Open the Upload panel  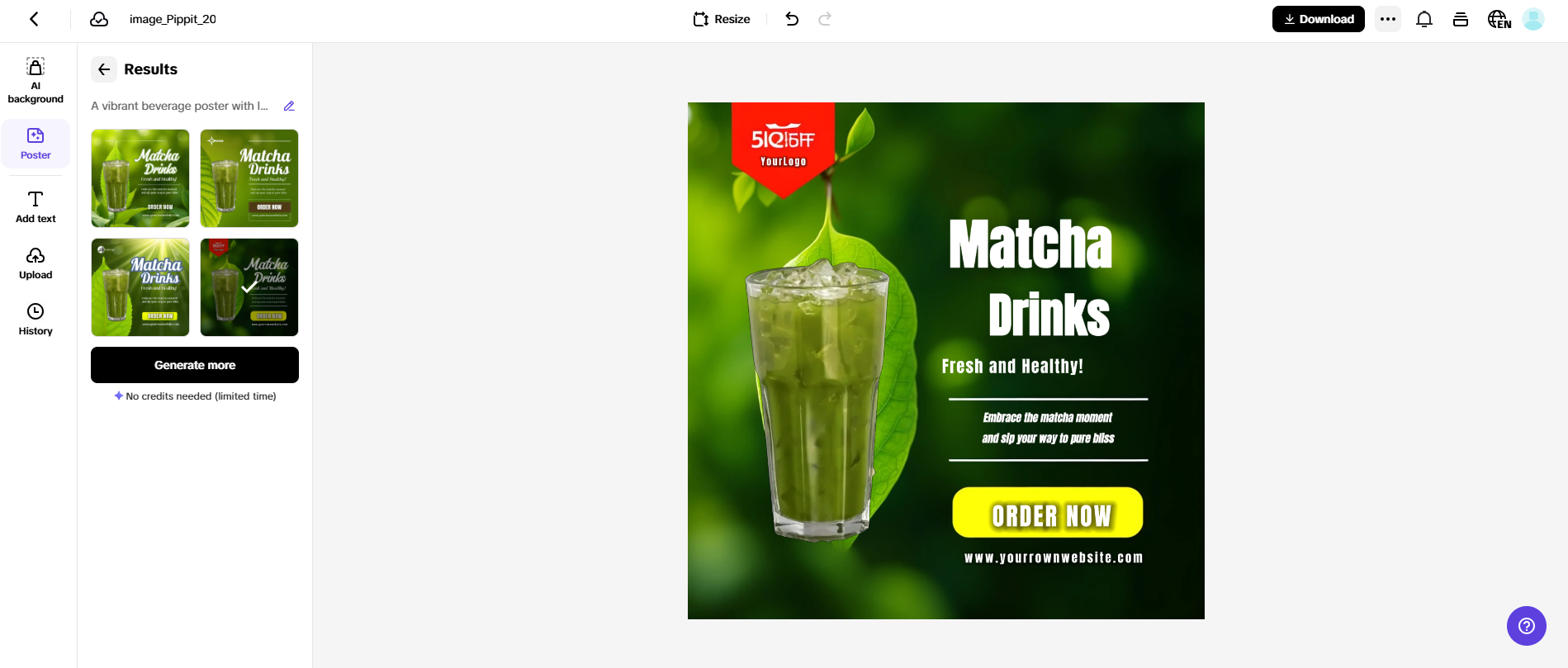coord(36,263)
